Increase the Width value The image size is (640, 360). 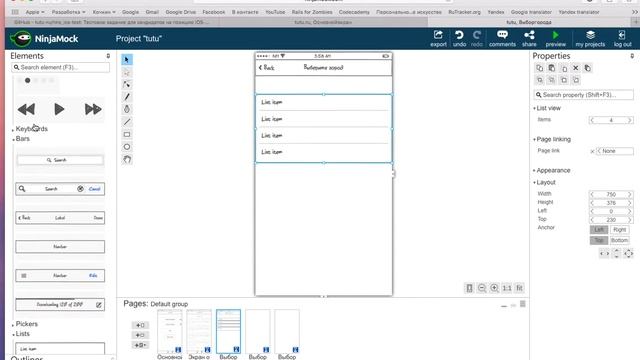coord(630,194)
